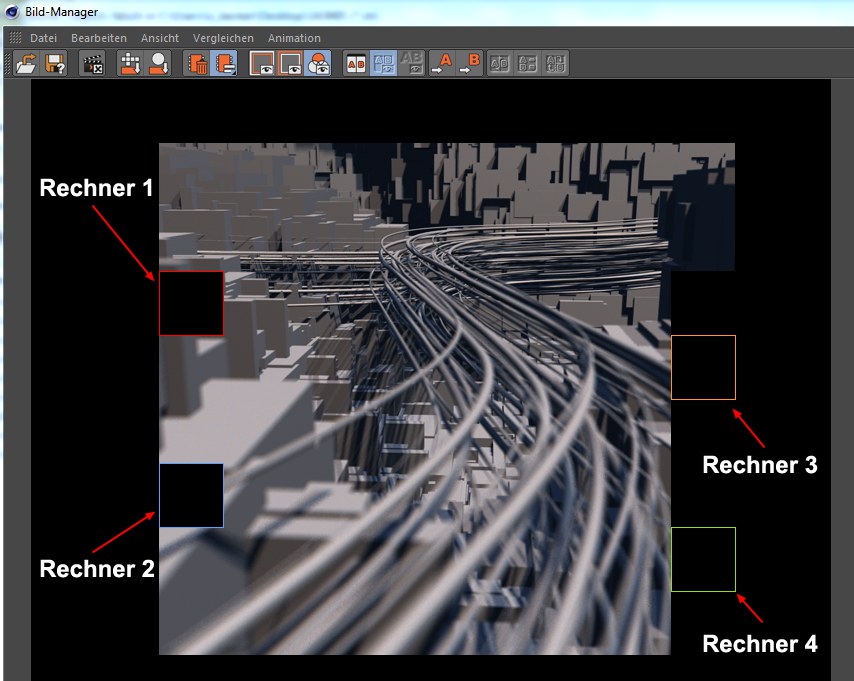Click the trash can delete icon in toolbar
The image size is (854, 681).
point(197,64)
